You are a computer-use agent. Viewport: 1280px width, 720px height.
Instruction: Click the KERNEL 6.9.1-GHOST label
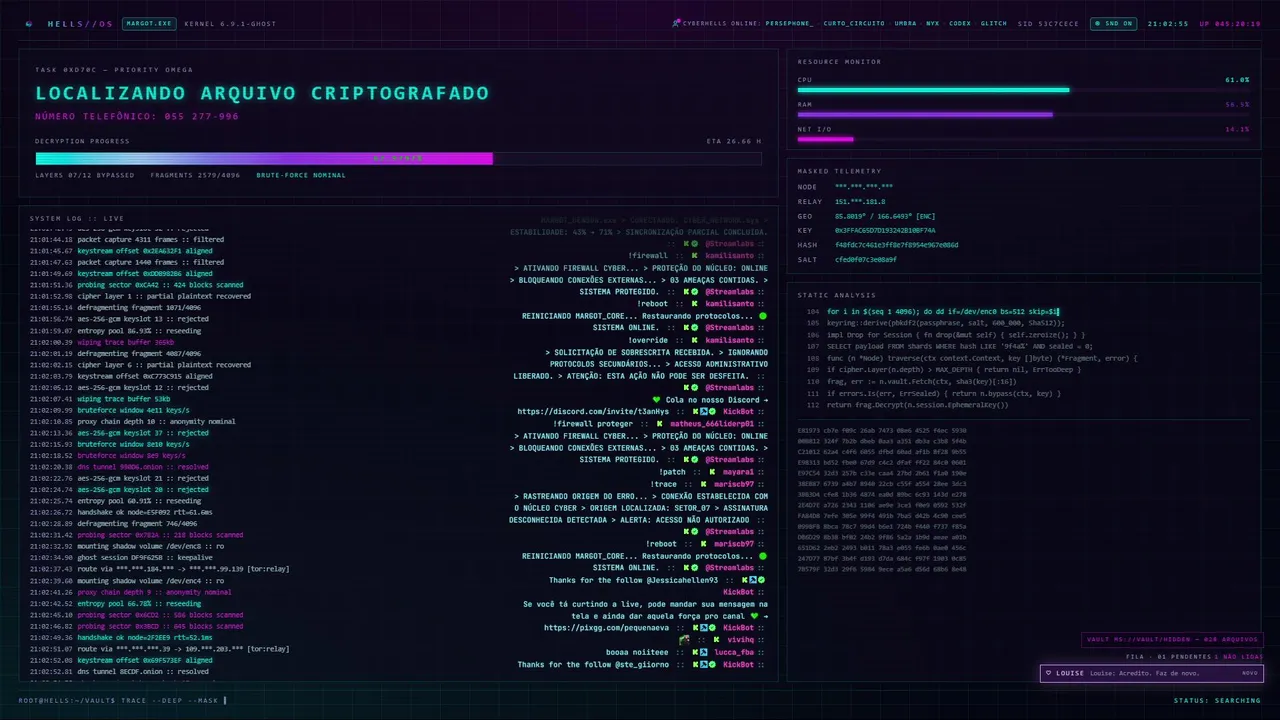pos(230,23)
